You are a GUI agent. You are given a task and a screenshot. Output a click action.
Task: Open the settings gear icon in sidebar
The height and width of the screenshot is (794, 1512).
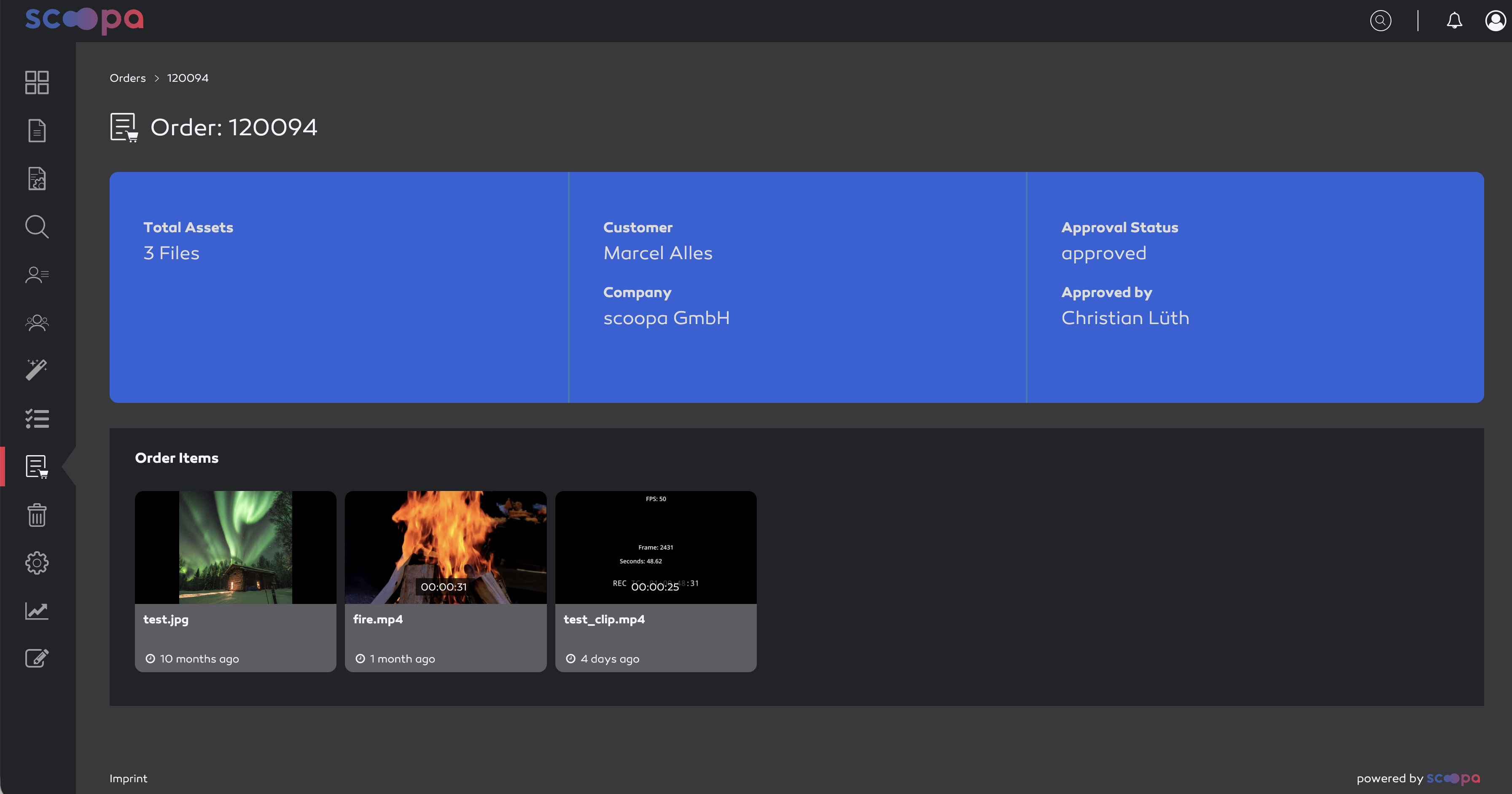point(37,563)
